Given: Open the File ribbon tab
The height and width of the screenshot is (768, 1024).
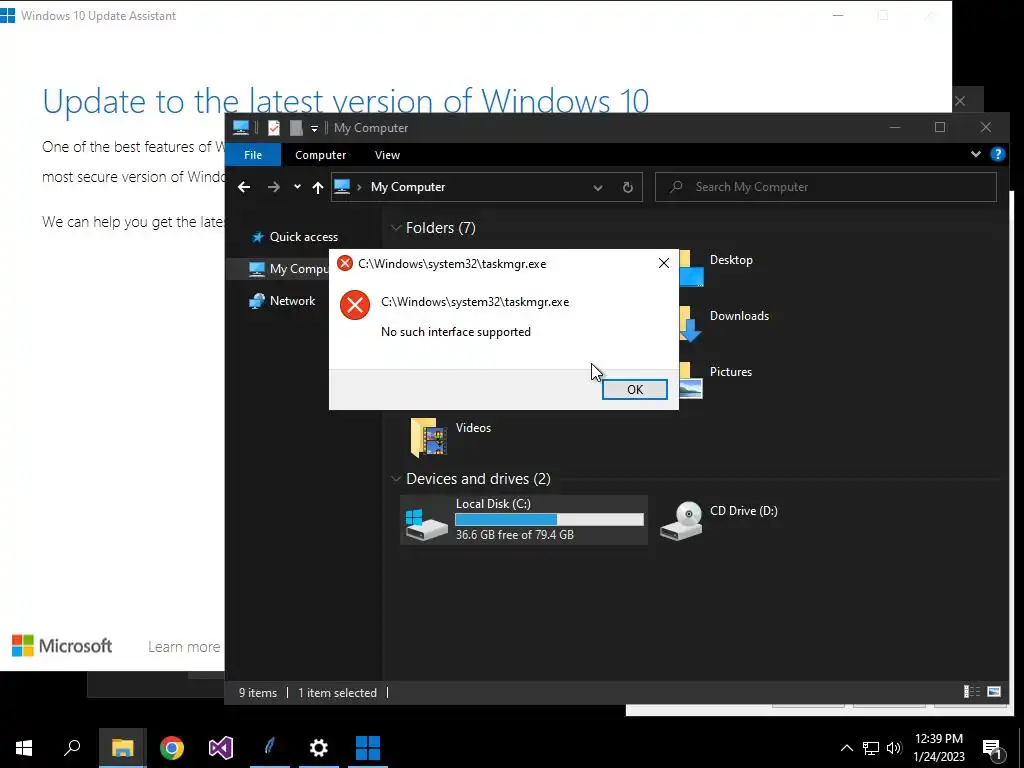Looking at the screenshot, I should 253,155.
